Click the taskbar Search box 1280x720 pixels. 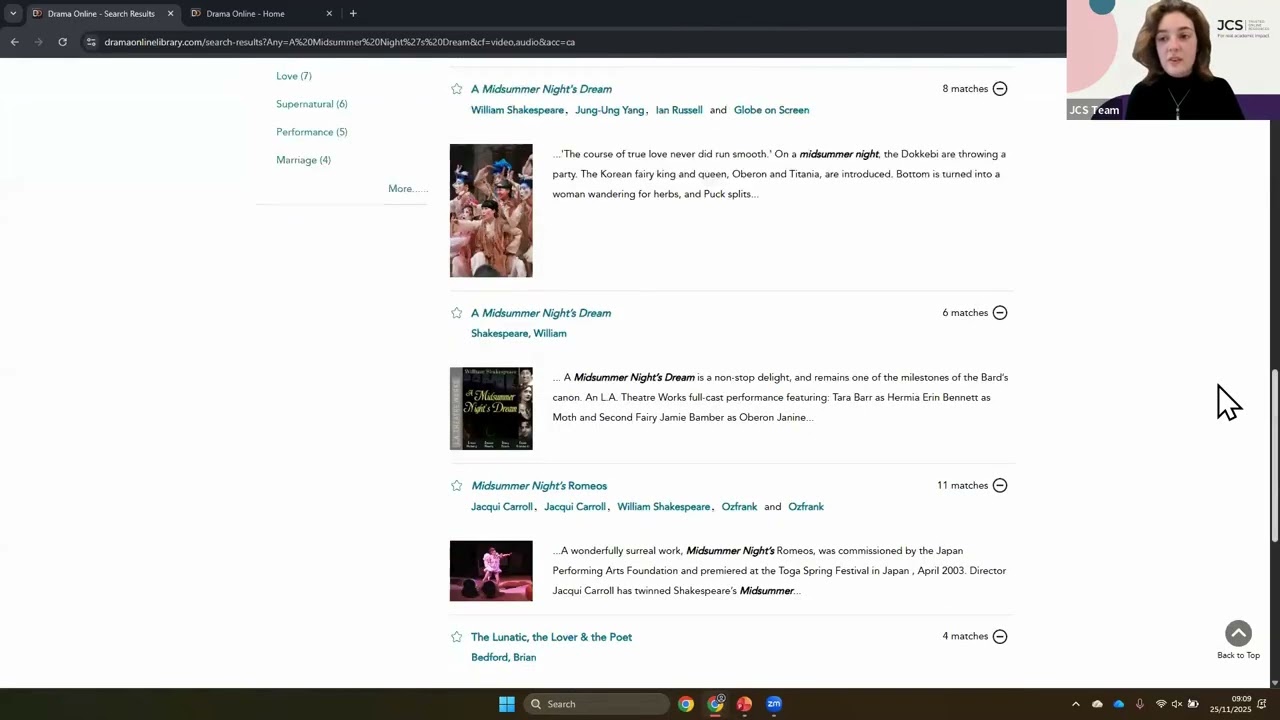(x=596, y=704)
